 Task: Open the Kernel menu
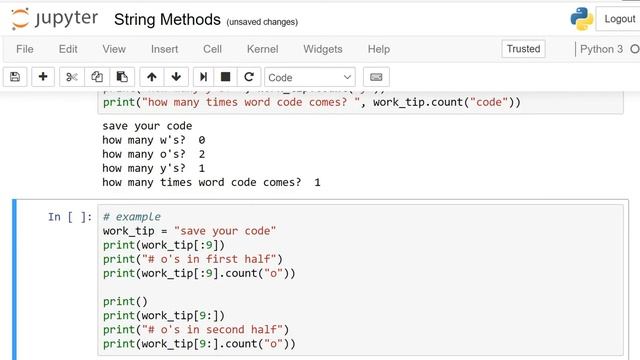[x=262, y=49]
